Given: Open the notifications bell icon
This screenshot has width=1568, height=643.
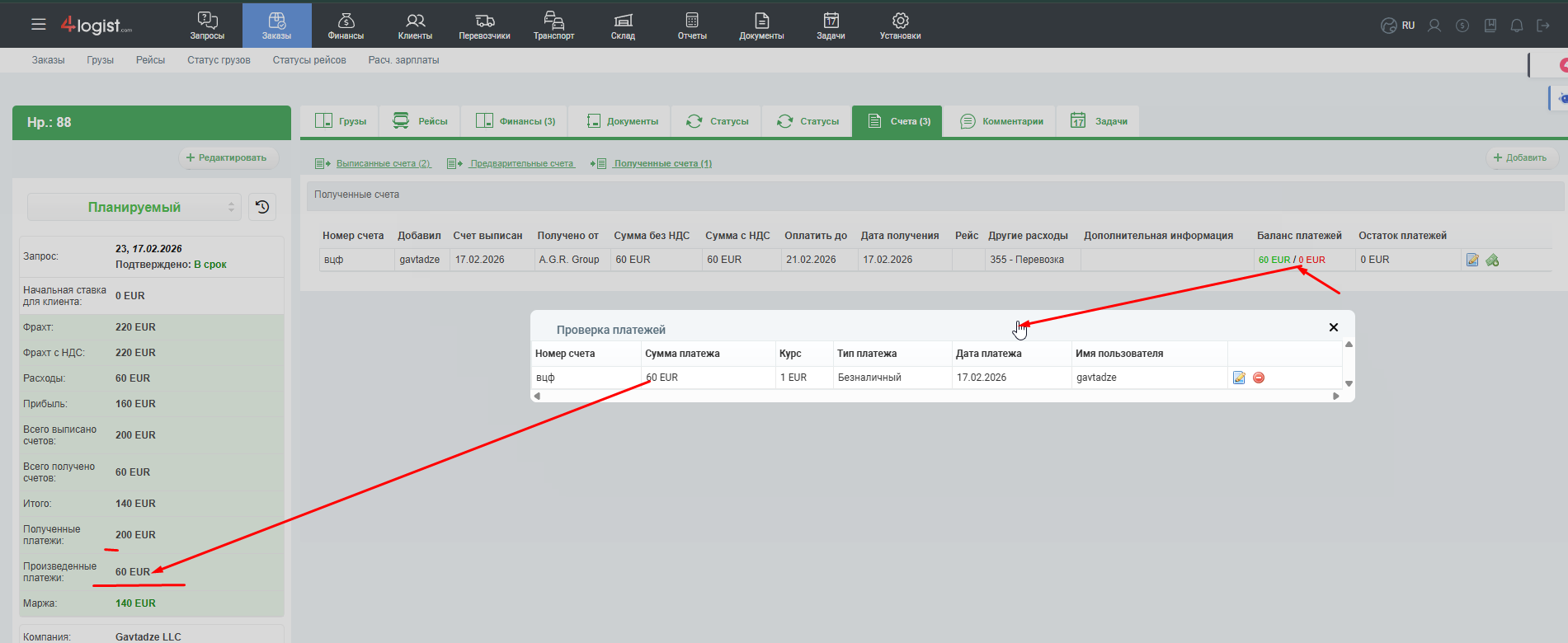Looking at the screenshot, I should coord(1516,26).
